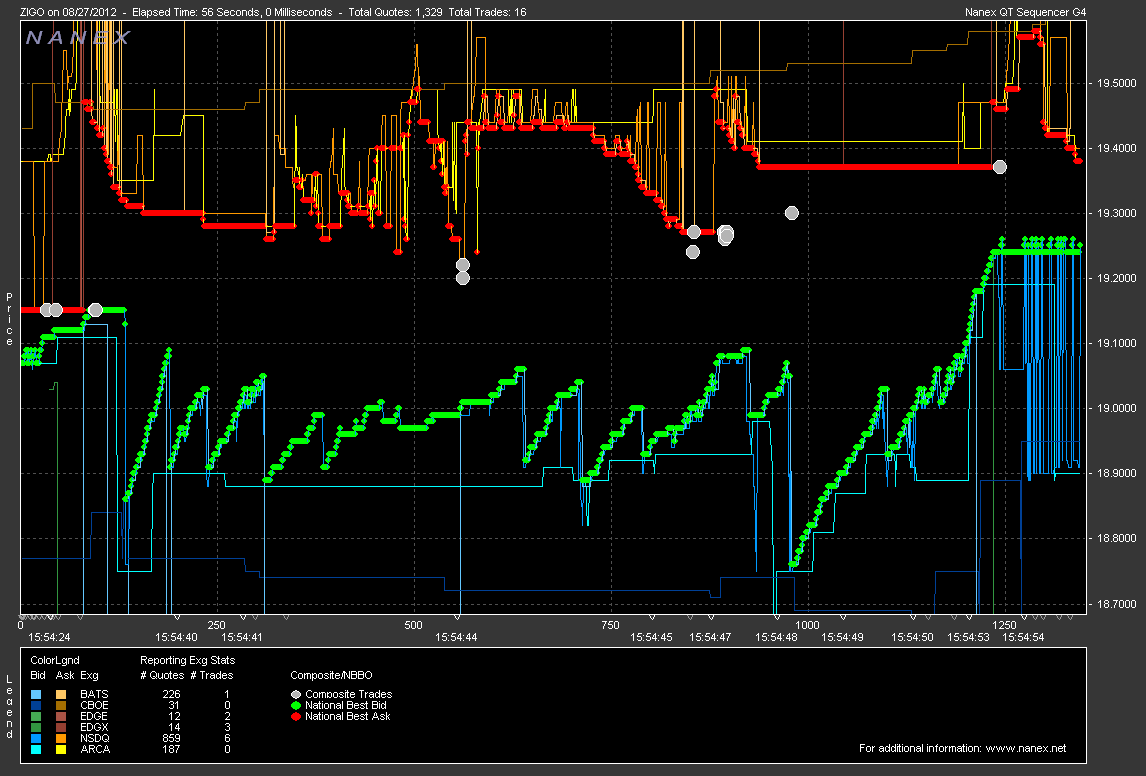Viewport: 1146px width, 776px height.
Task: Click the EDGX exchange label in legend
Action: tap(94, 727)
